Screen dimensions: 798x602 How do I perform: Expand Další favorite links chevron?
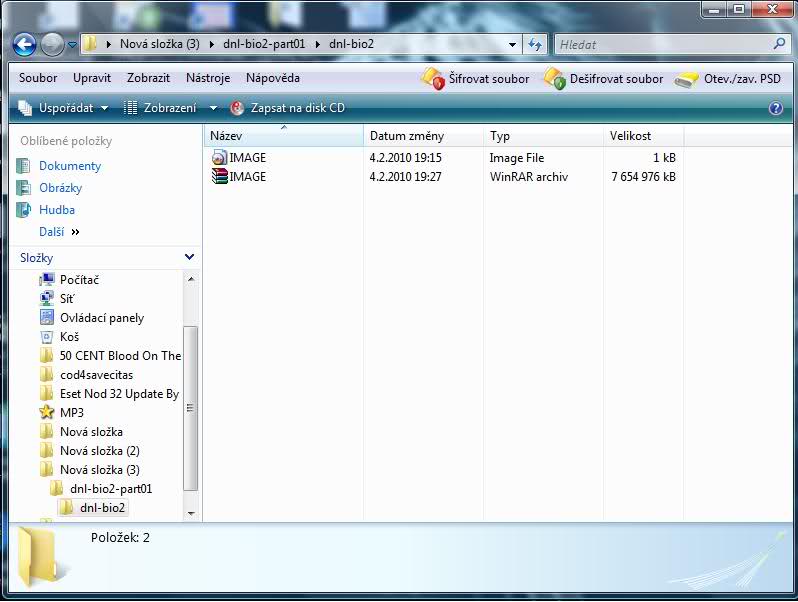[x=75, y=232]
